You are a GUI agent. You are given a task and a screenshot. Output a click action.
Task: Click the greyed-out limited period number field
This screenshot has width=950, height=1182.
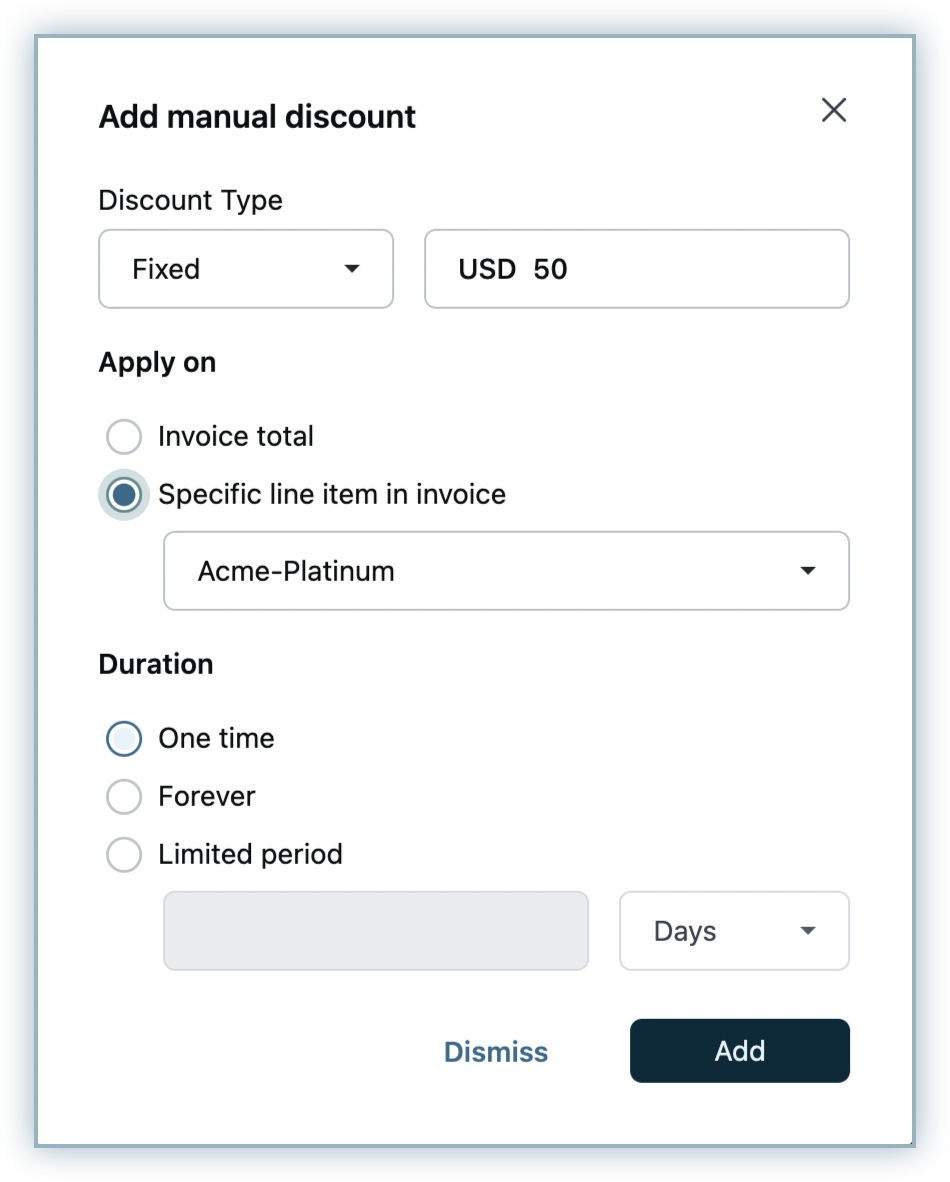(x=376, y=931)
